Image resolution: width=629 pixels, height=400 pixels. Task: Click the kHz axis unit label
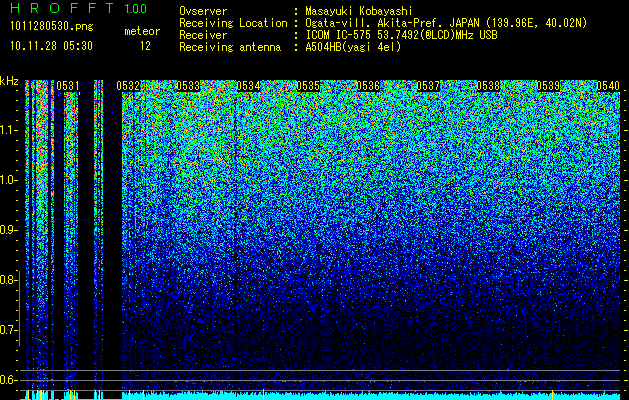pos(9,81)
